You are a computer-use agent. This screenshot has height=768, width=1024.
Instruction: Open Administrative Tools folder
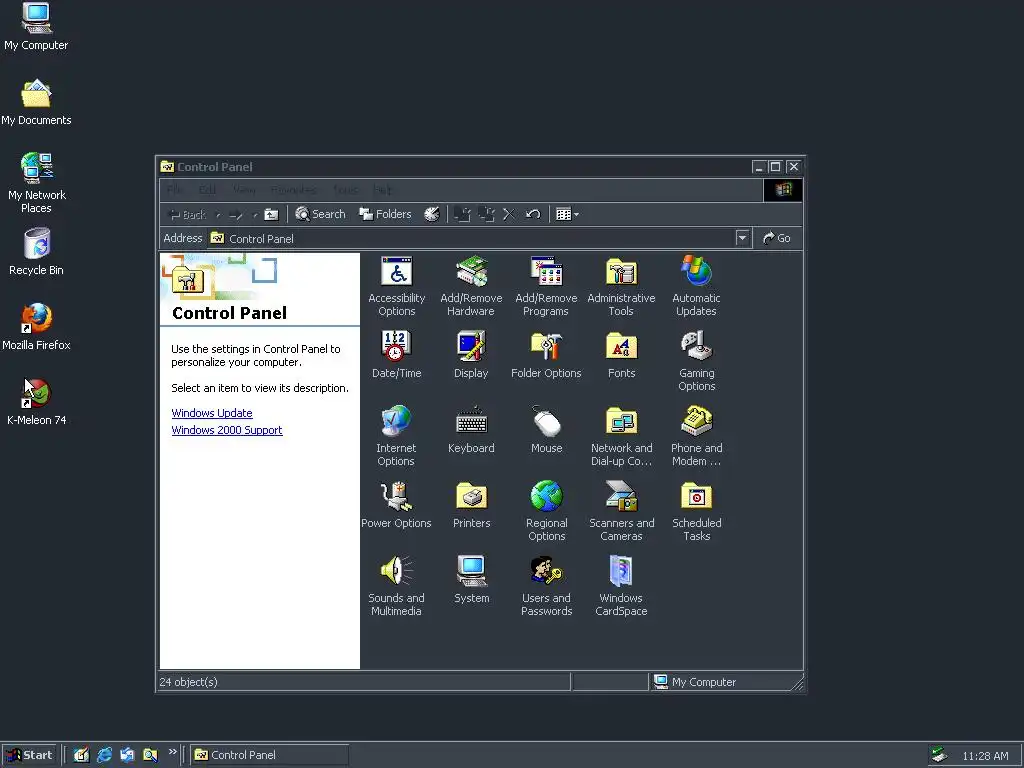(x=621, y=286)
